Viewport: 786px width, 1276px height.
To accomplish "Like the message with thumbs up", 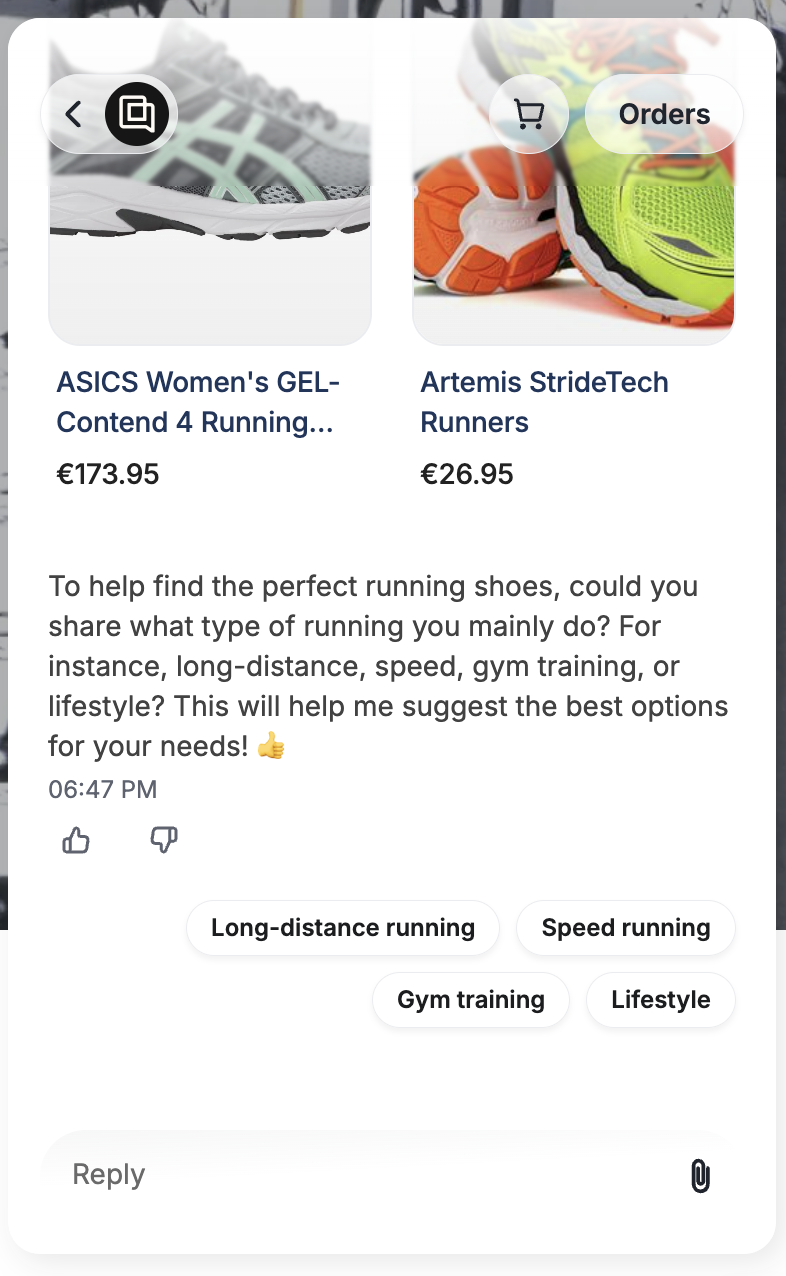I will [x=76, y=841].
